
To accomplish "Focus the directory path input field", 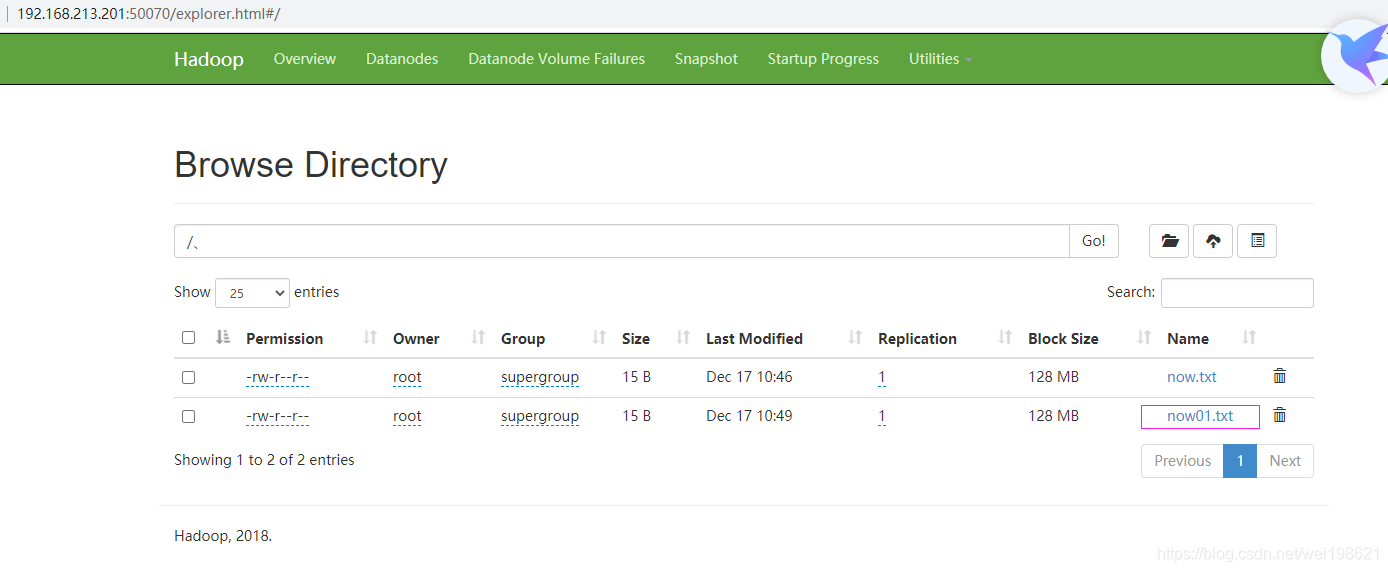I will [x=622, y=241].
